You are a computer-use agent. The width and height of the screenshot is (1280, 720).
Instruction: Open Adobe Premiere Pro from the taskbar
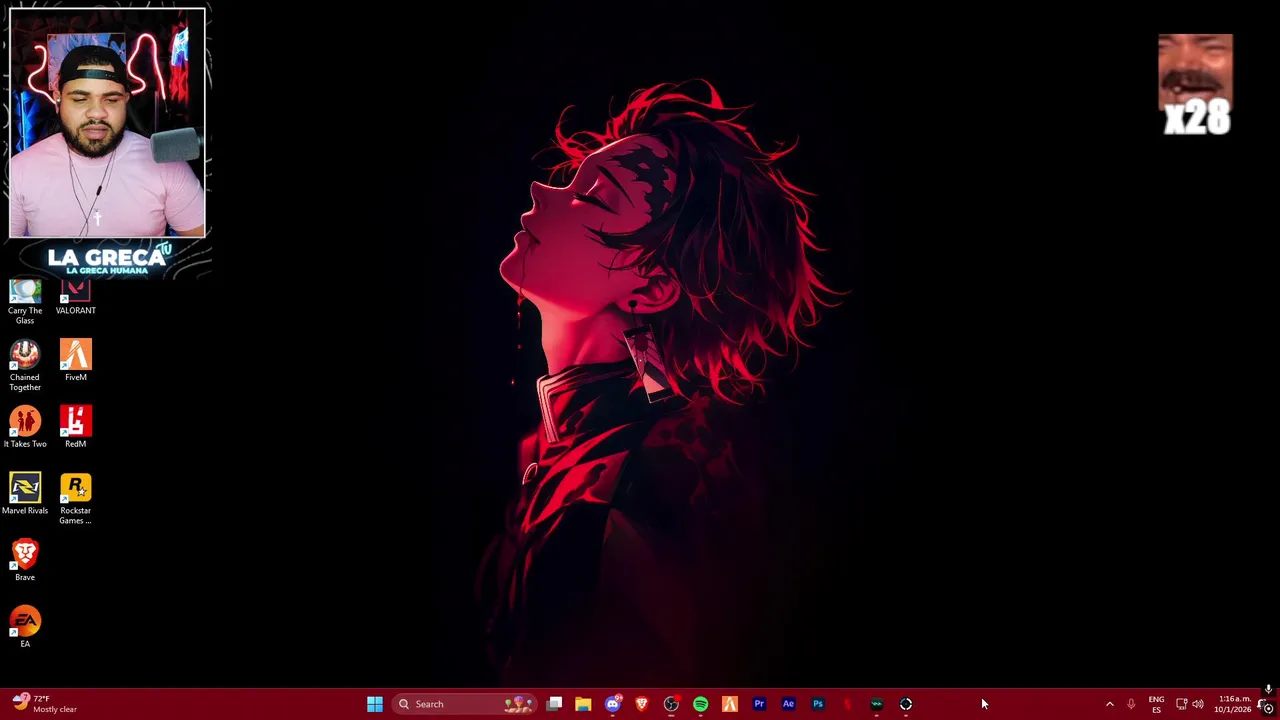click(x=759, y=704)
